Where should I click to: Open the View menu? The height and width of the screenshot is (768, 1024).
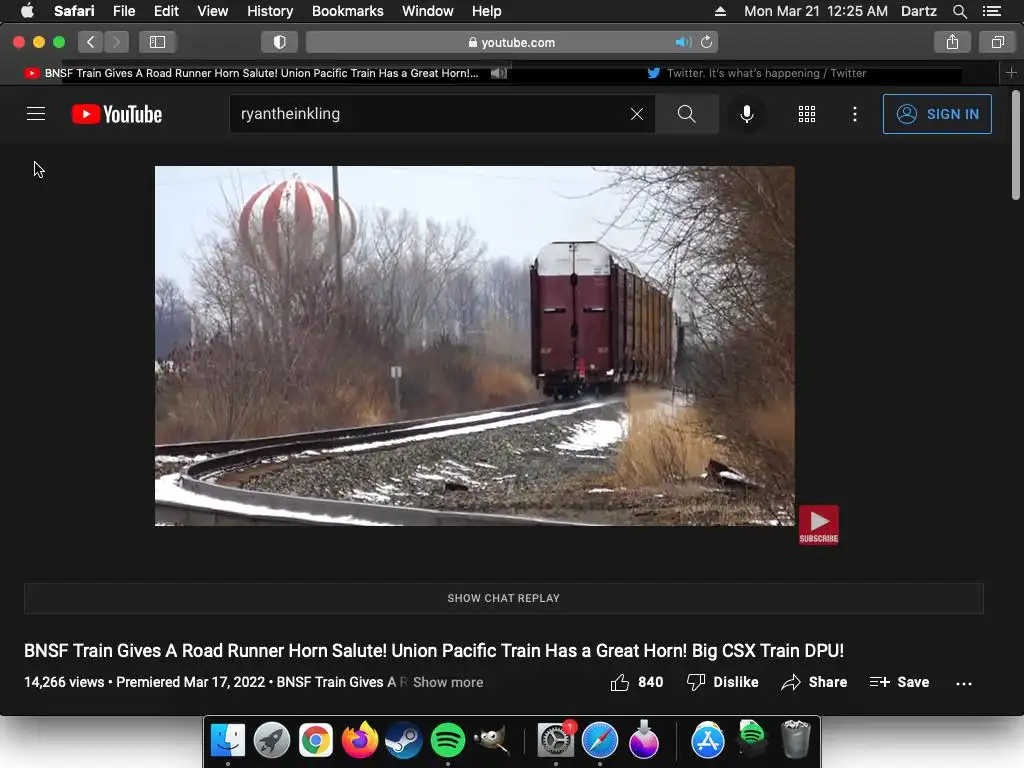click(213, 11)
